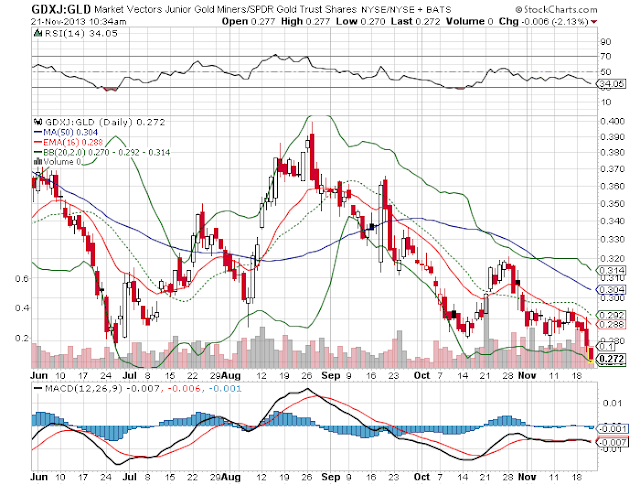Click the Chg -0.006 (-2.13%) value
The width and height of the screenshot is (640, 485).
click(544, 22)
